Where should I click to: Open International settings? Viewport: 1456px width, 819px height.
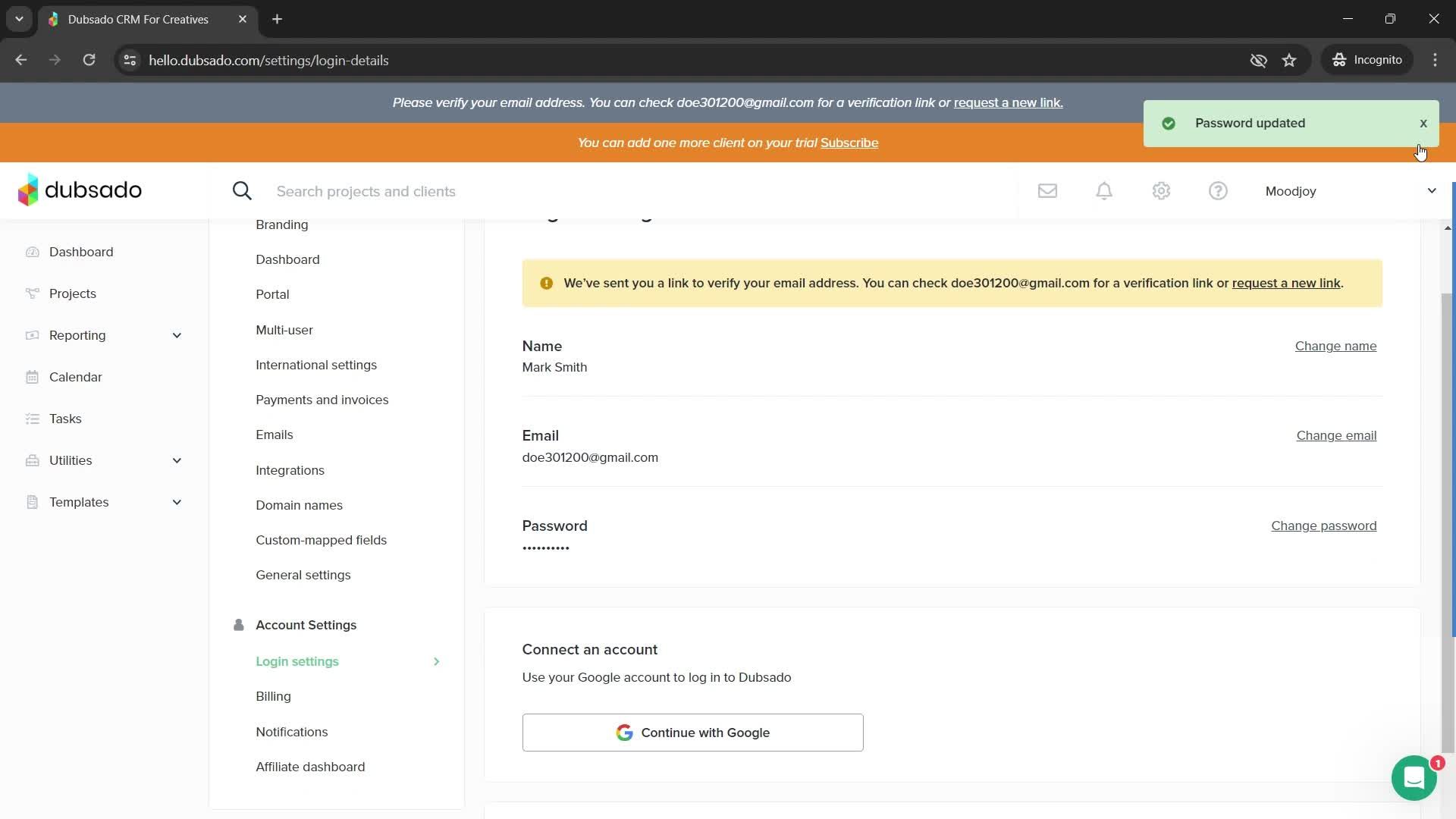pyautogui.click(x=316, y=365)
